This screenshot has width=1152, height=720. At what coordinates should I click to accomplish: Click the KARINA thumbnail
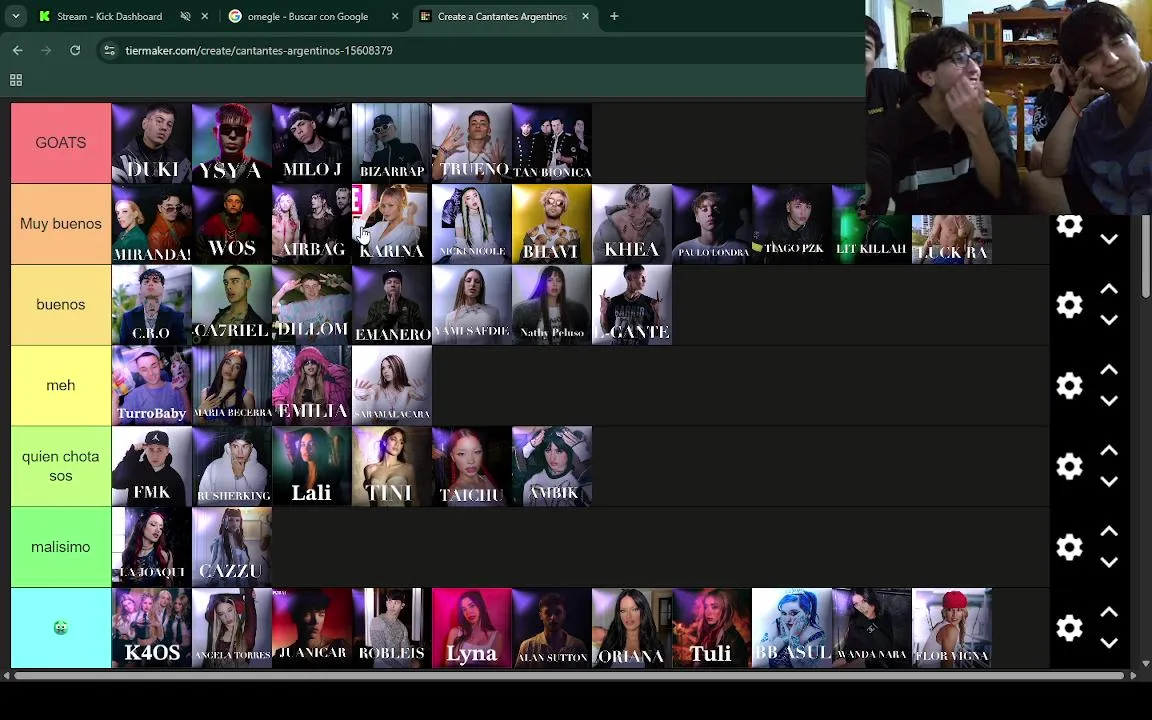(x=392, y=223)
